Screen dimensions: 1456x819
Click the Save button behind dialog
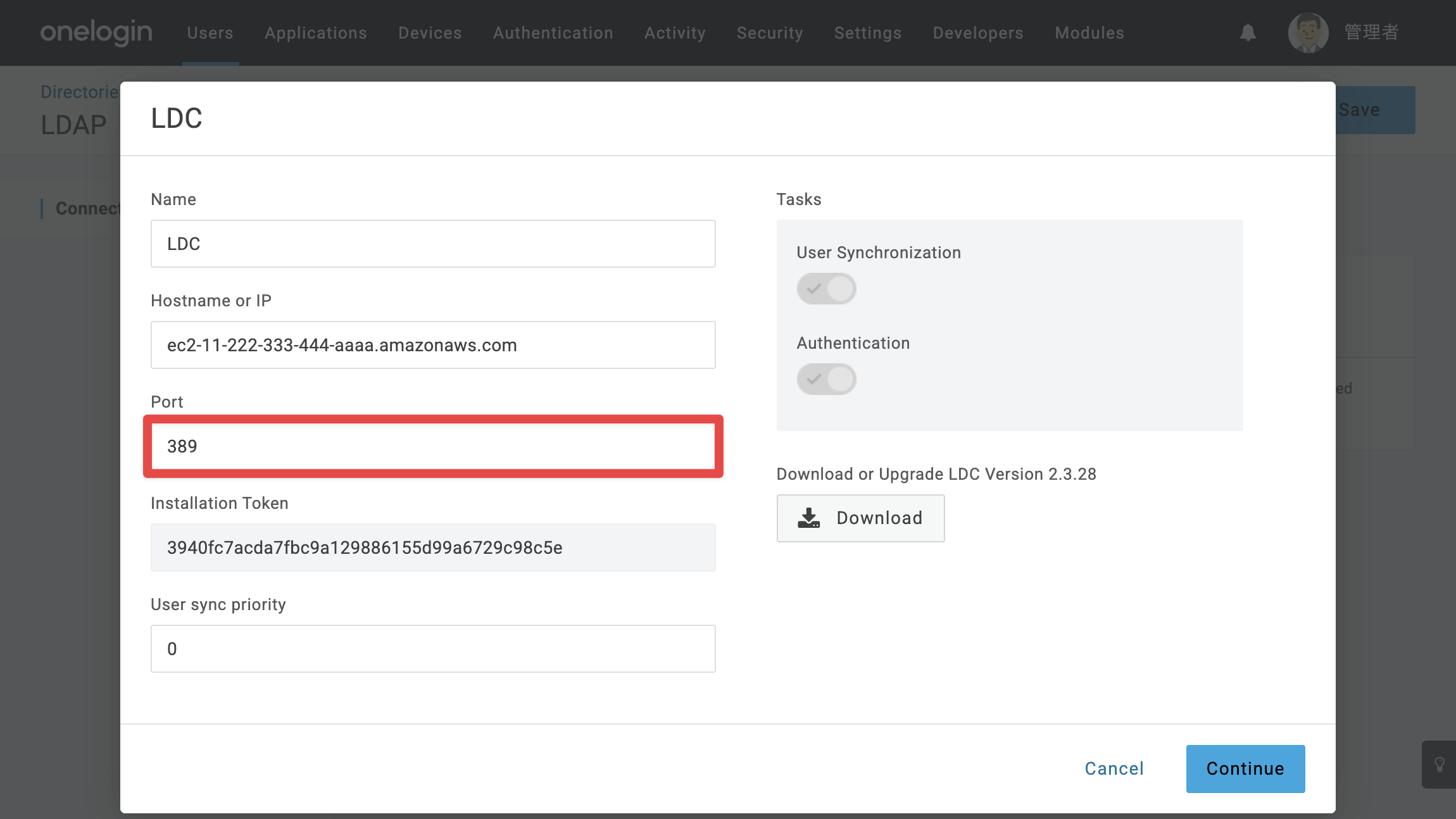pyautogui.click(x=1375, y=110)
